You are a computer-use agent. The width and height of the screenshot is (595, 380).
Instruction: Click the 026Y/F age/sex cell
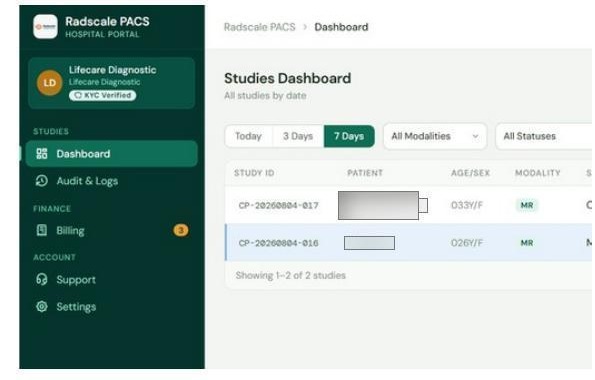pyautogui.click(x=467, y=243)
